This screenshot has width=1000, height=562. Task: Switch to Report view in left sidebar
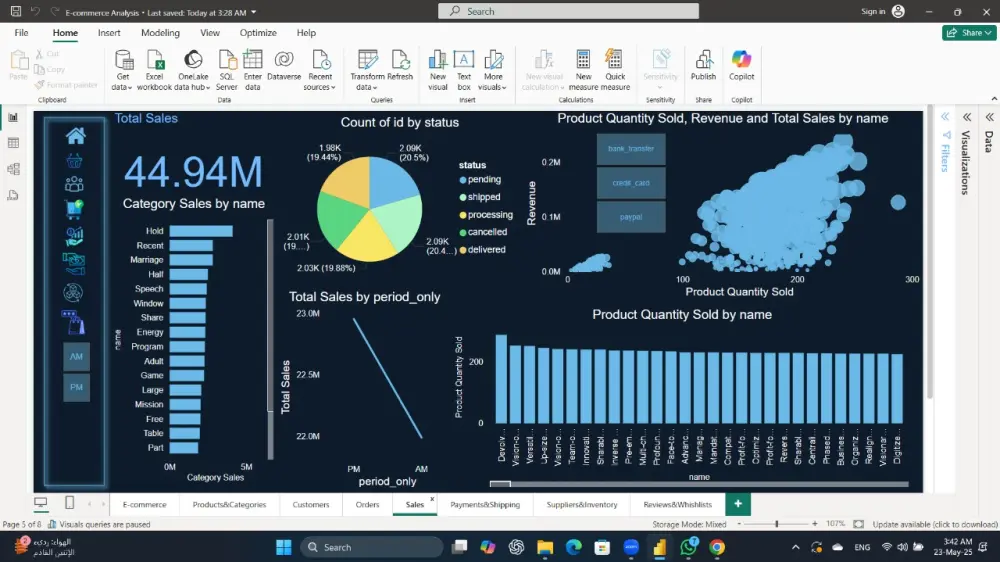(13, 117)
